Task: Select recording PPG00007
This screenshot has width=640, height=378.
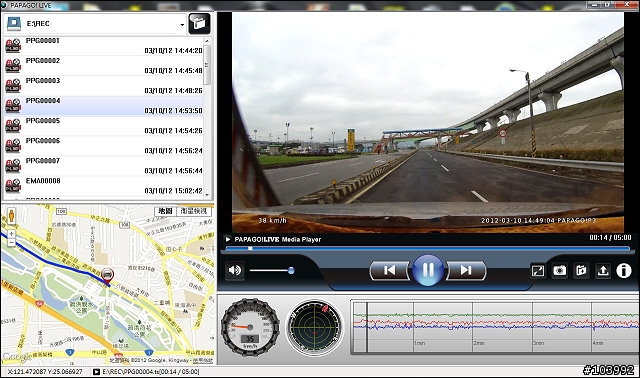Action: (x=103, y=166)
